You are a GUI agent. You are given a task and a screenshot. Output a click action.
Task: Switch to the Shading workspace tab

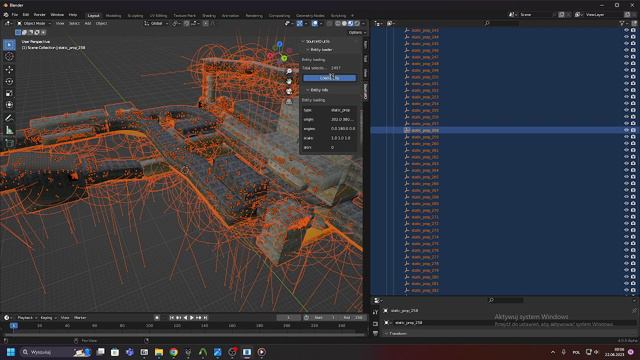point(209,16)
